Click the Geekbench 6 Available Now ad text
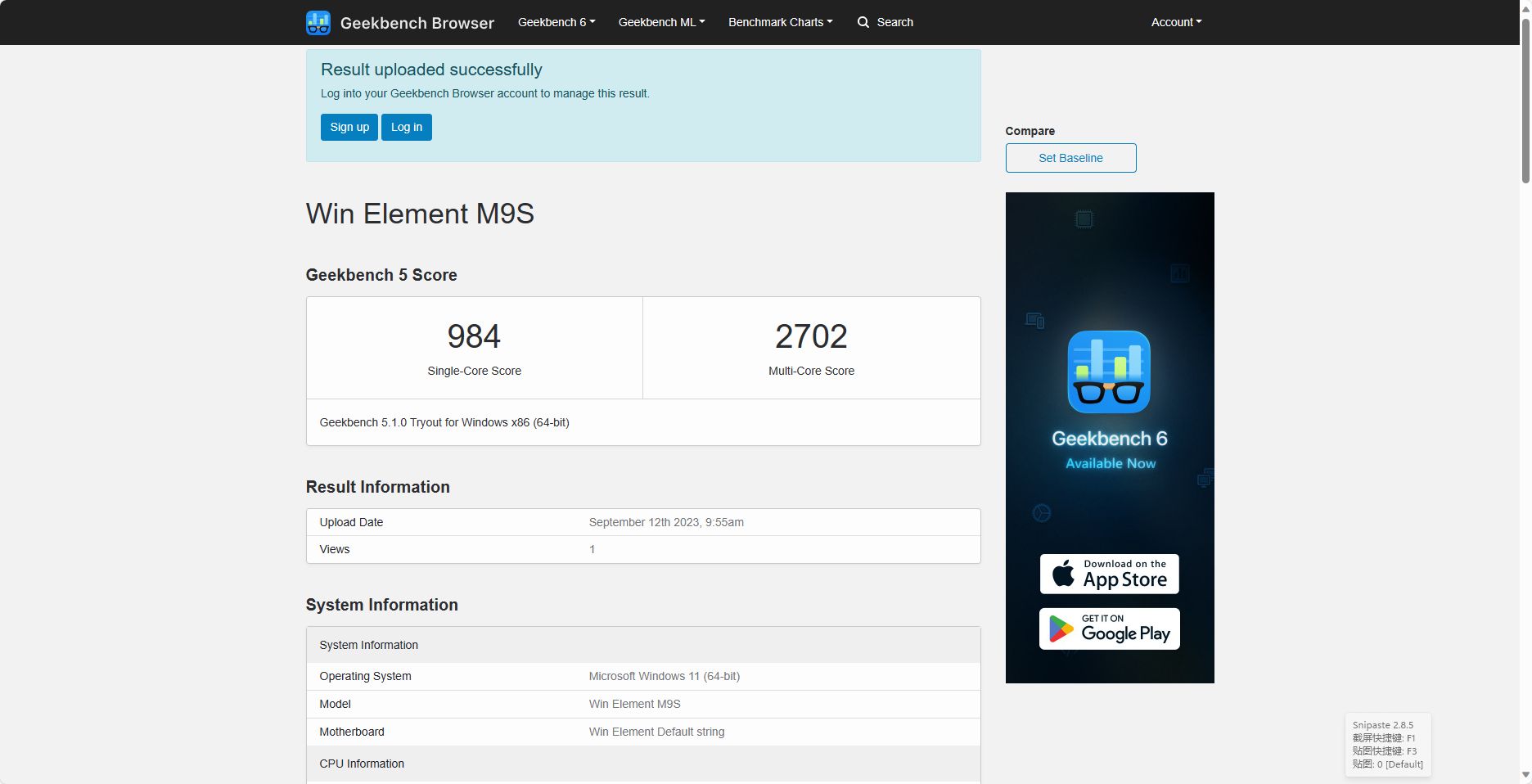This screenshot has height=784, width=1532. click(1110, 450)
